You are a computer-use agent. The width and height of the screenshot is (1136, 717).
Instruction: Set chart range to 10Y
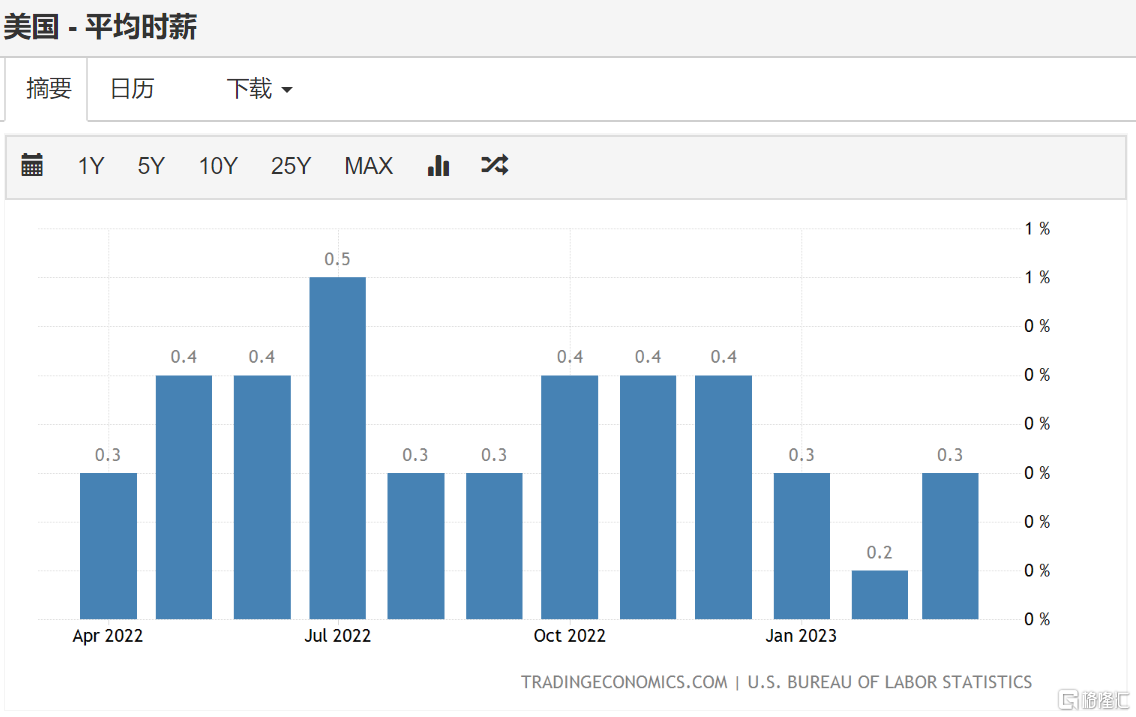click(x=218, y=166)
